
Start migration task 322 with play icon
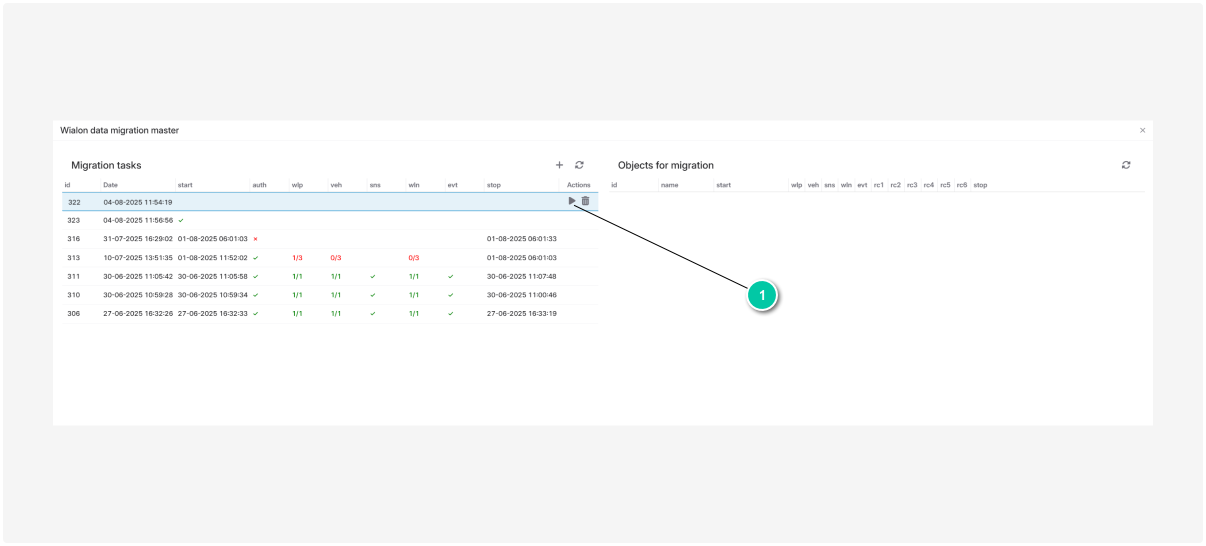tap(572, 201)
